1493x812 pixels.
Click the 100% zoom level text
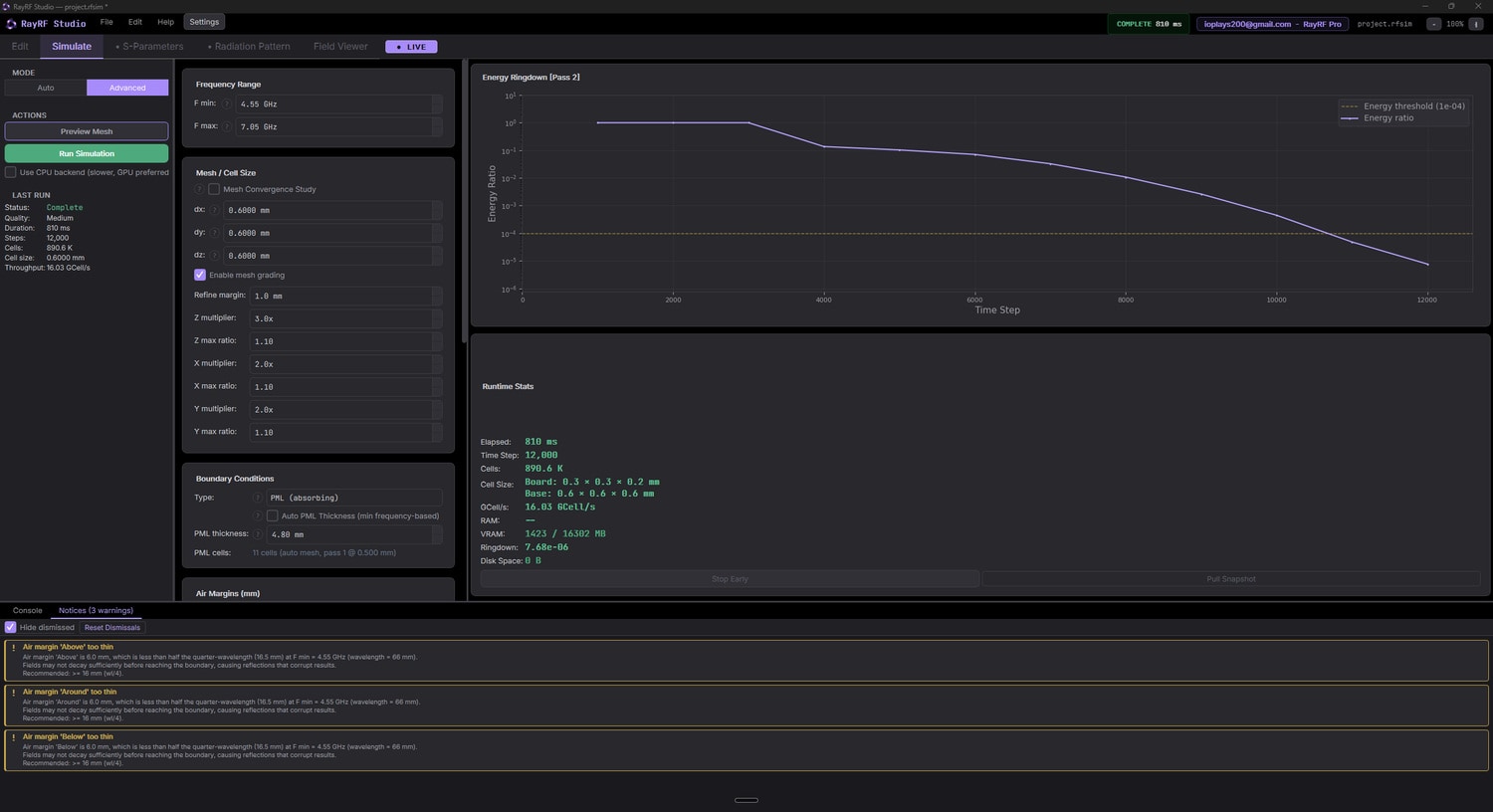[1455, 24]
